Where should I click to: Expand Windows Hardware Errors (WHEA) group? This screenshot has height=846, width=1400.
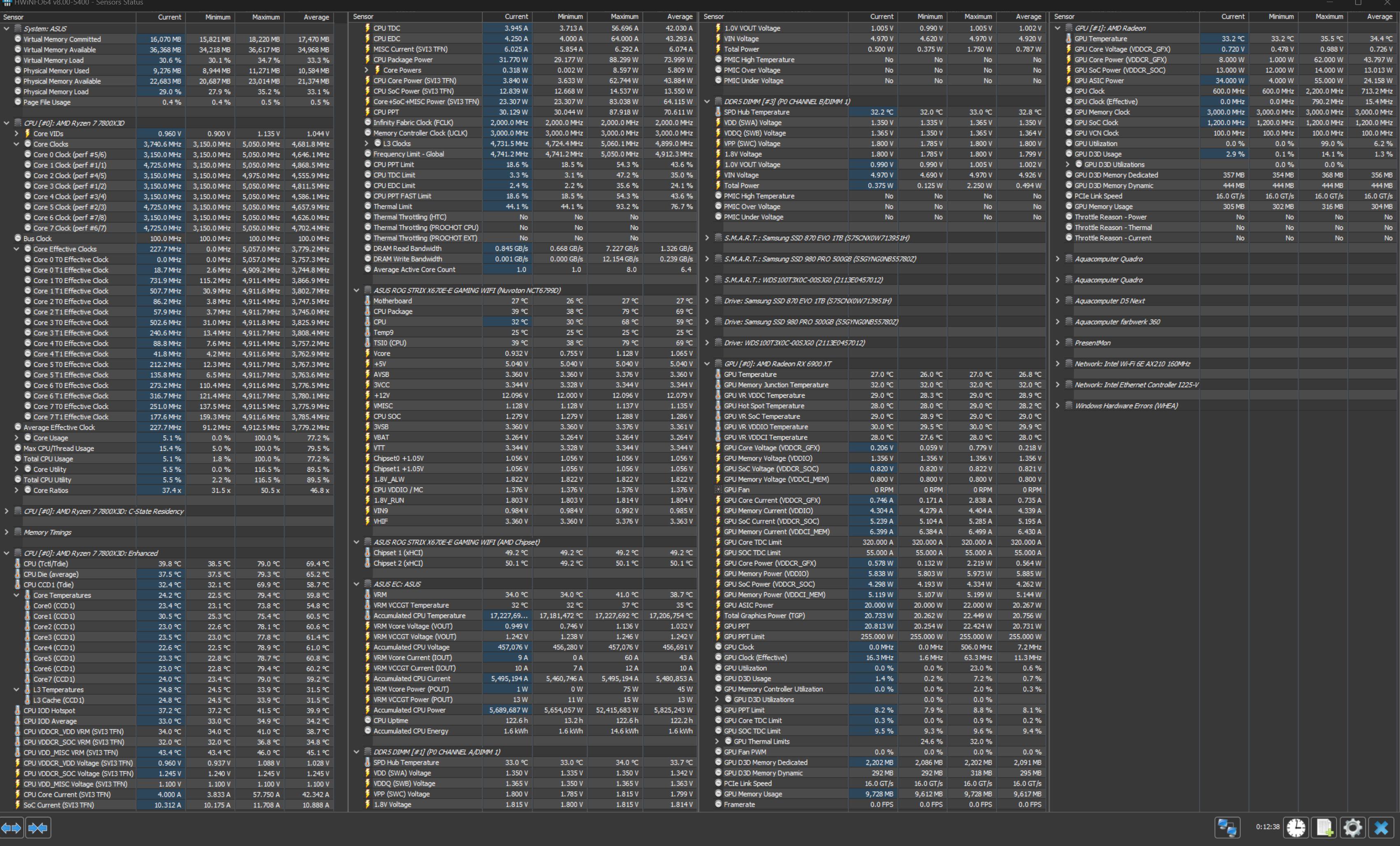[1058, 406]
